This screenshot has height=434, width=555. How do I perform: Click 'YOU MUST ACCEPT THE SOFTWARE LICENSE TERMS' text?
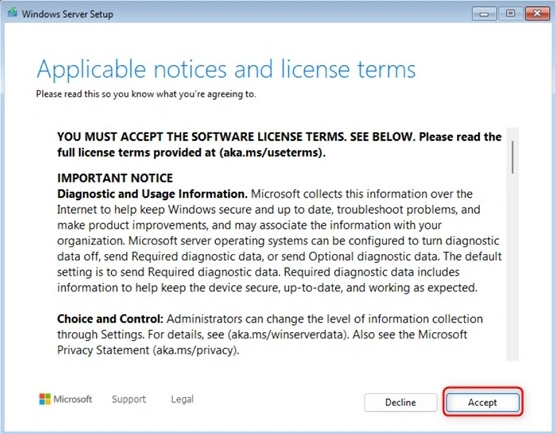[x=202, y=137]
